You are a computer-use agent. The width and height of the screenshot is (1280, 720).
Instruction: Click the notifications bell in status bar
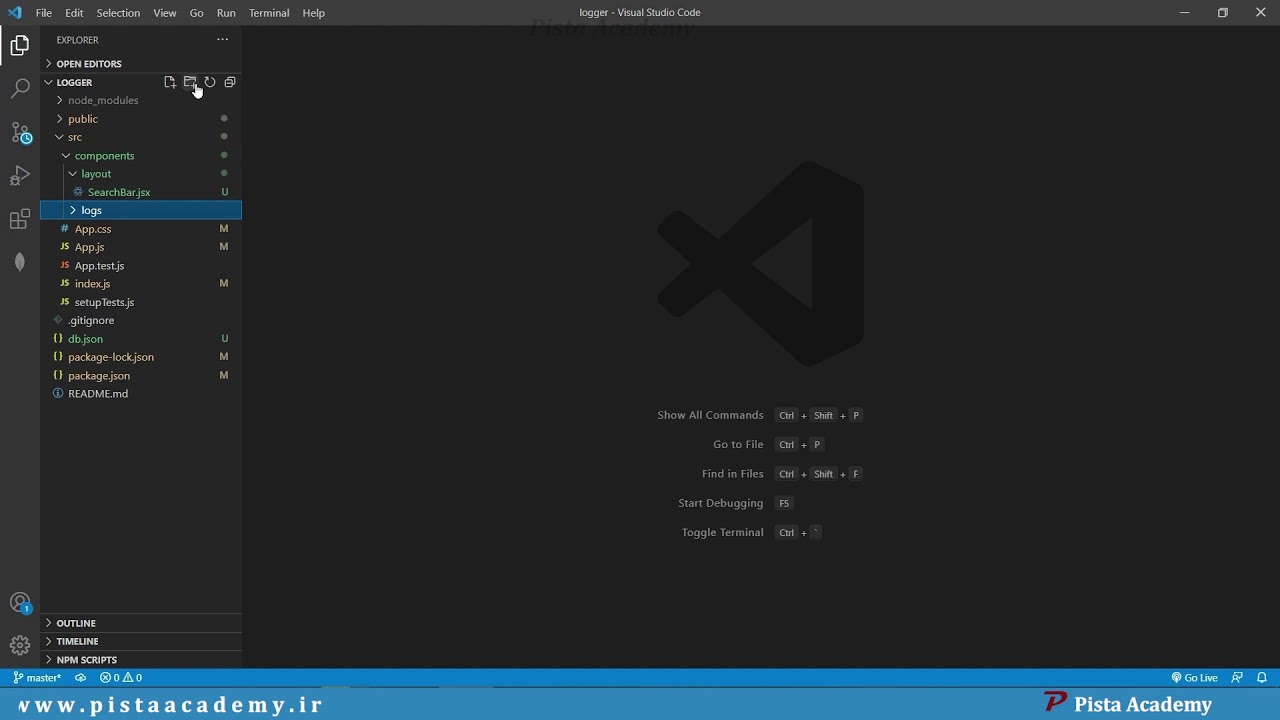[1262, 678]
